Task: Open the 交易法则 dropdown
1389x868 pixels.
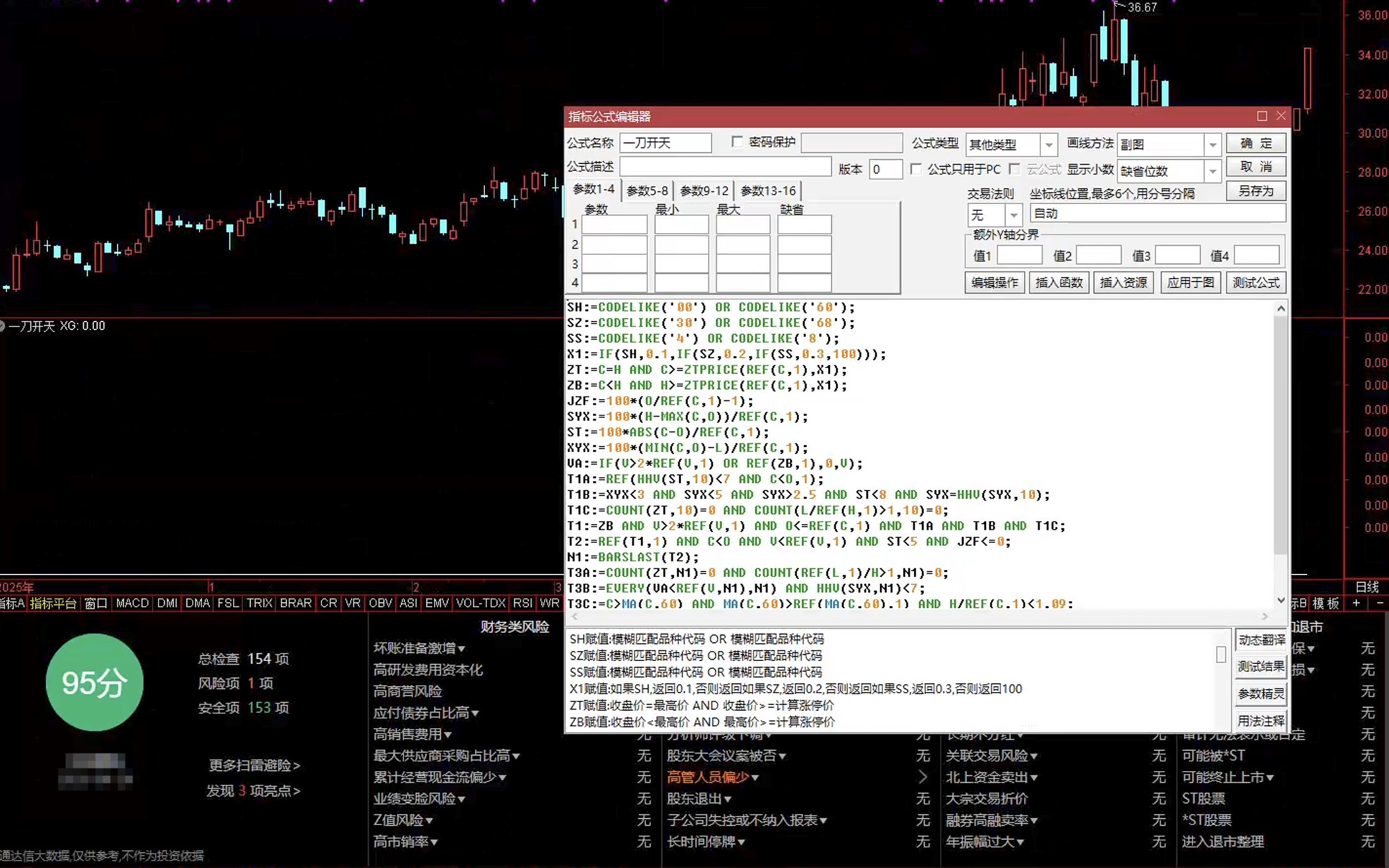Action: 1013,215
